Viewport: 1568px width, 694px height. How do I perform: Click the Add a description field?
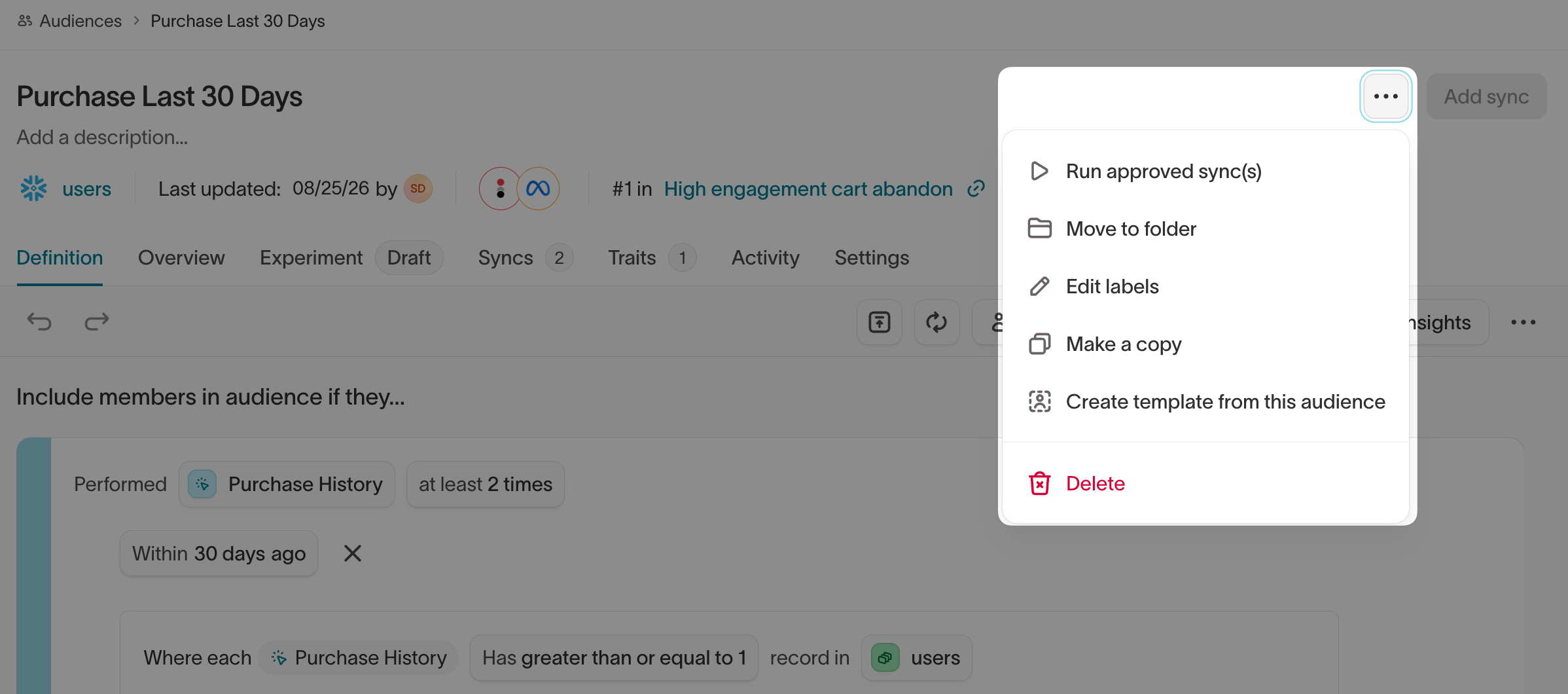(102, 137)
